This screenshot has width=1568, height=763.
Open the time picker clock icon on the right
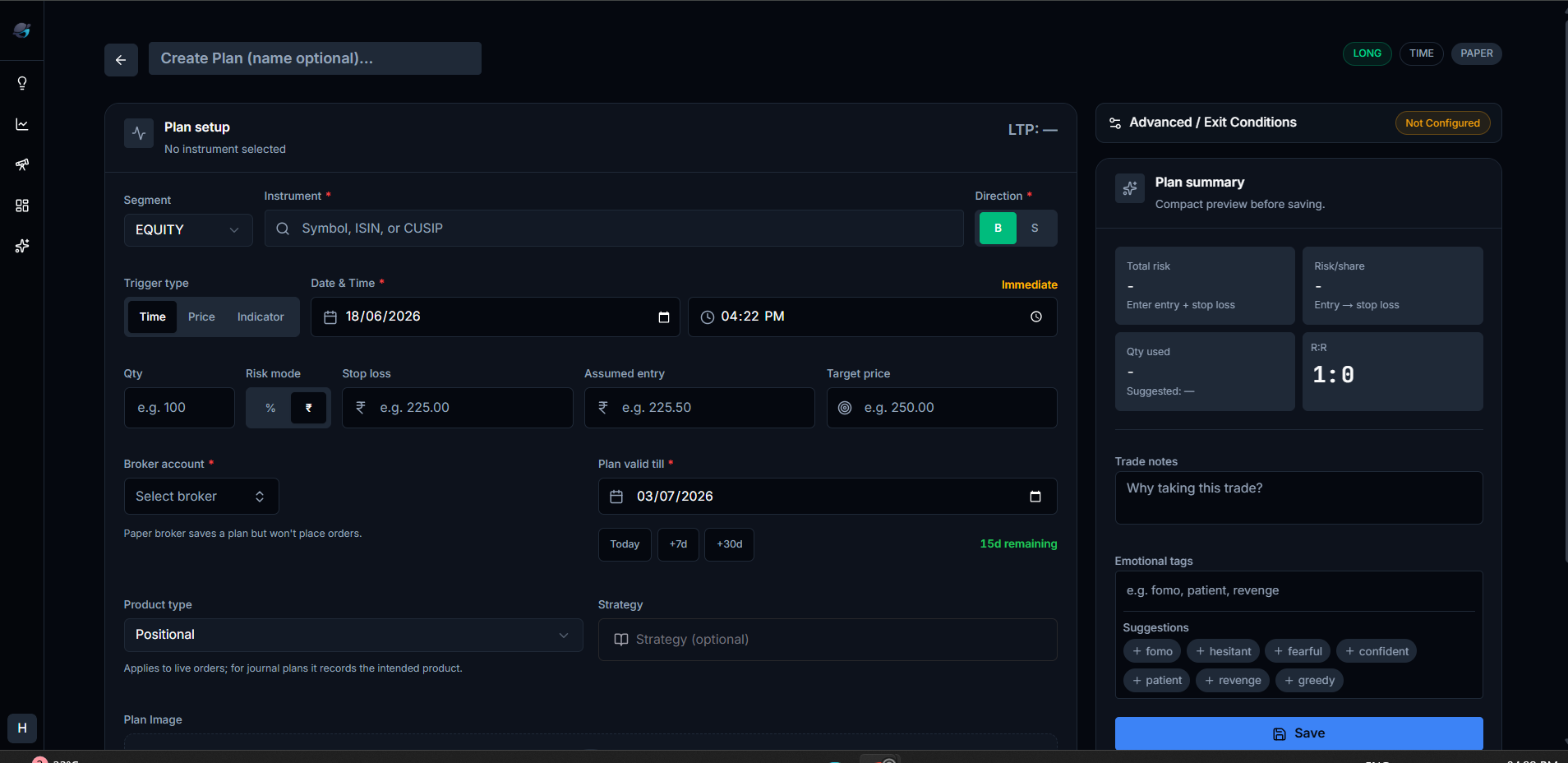(x=1036, y=317)
